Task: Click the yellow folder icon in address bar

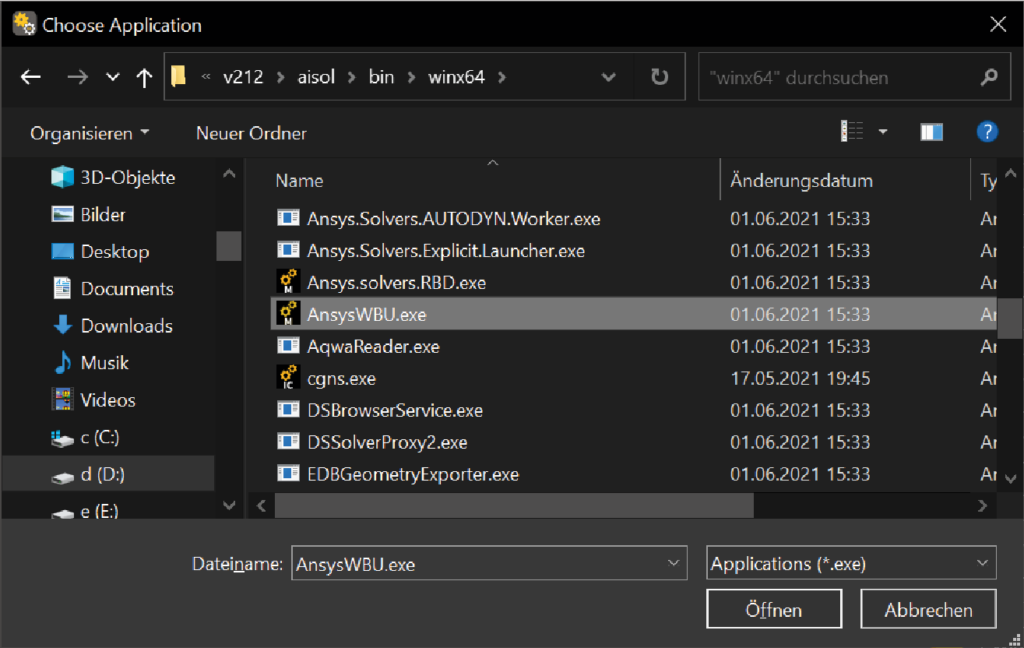Action: [178, 76]
